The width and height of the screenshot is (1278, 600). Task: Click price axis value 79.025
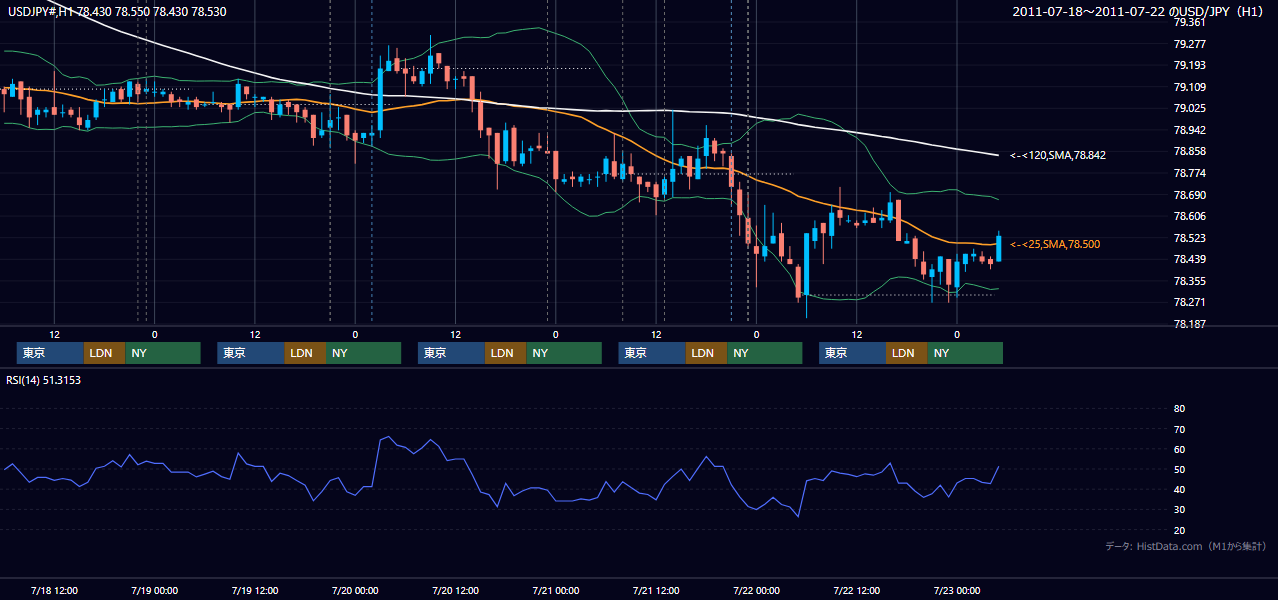click(x=1189, y=108)
